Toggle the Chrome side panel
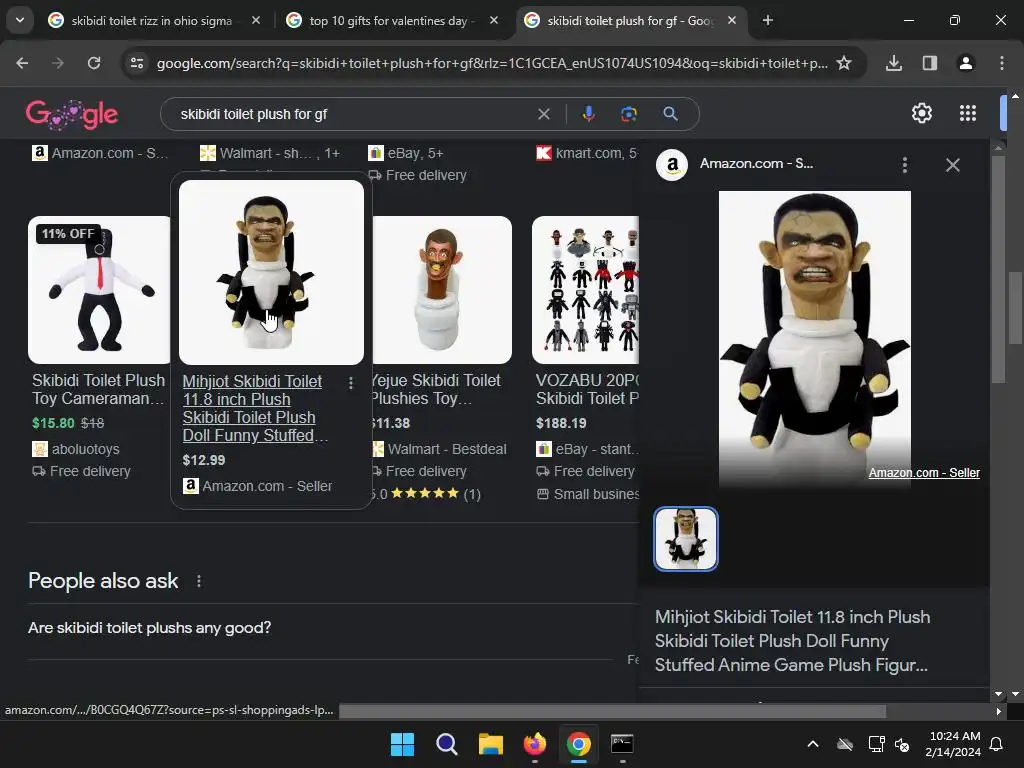The width and height of the screenshot is (1024, 768). (930, 63)
